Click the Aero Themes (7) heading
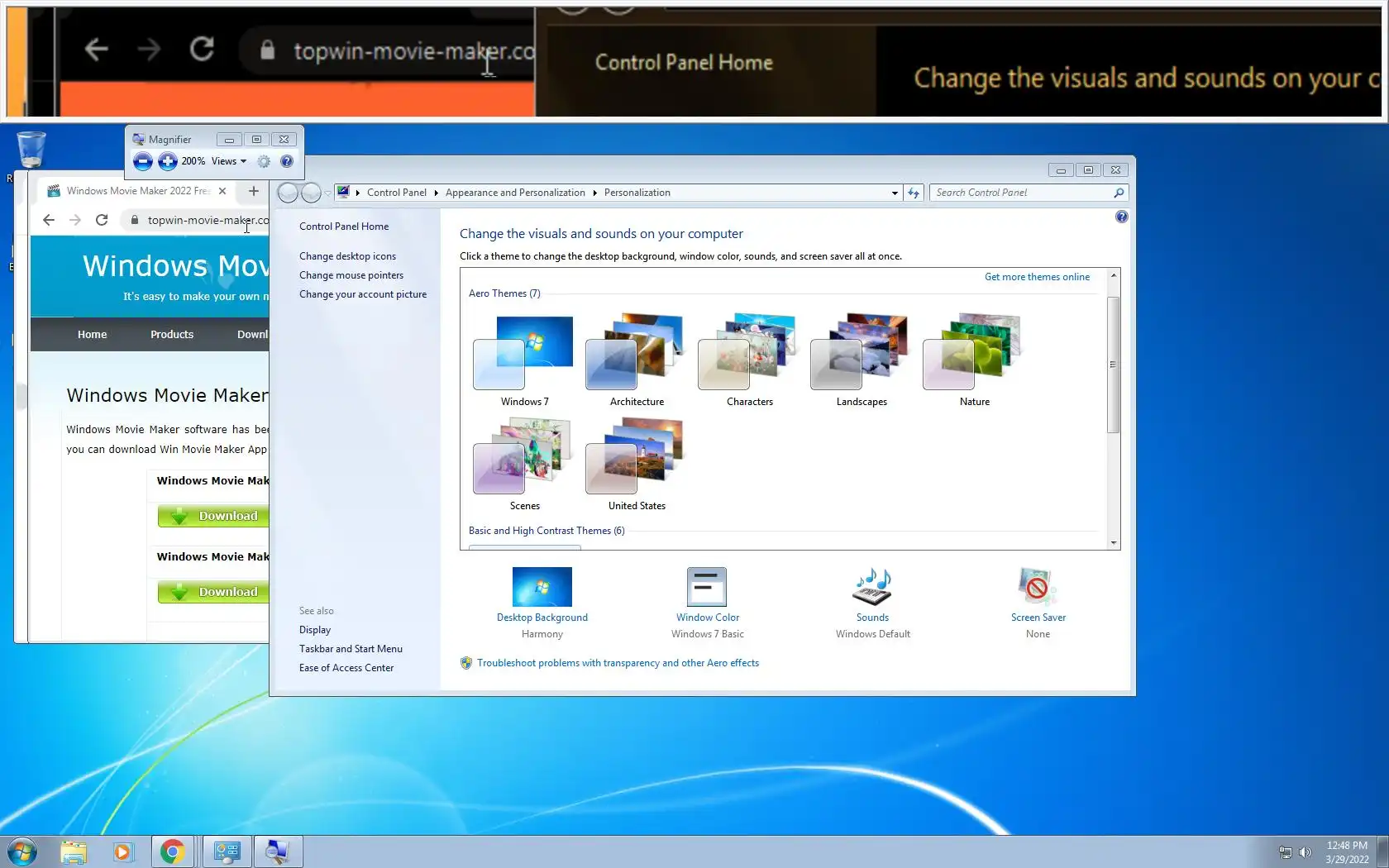Image resolution: width=1389 pixels, height=868 pixels. coord(504,293)
